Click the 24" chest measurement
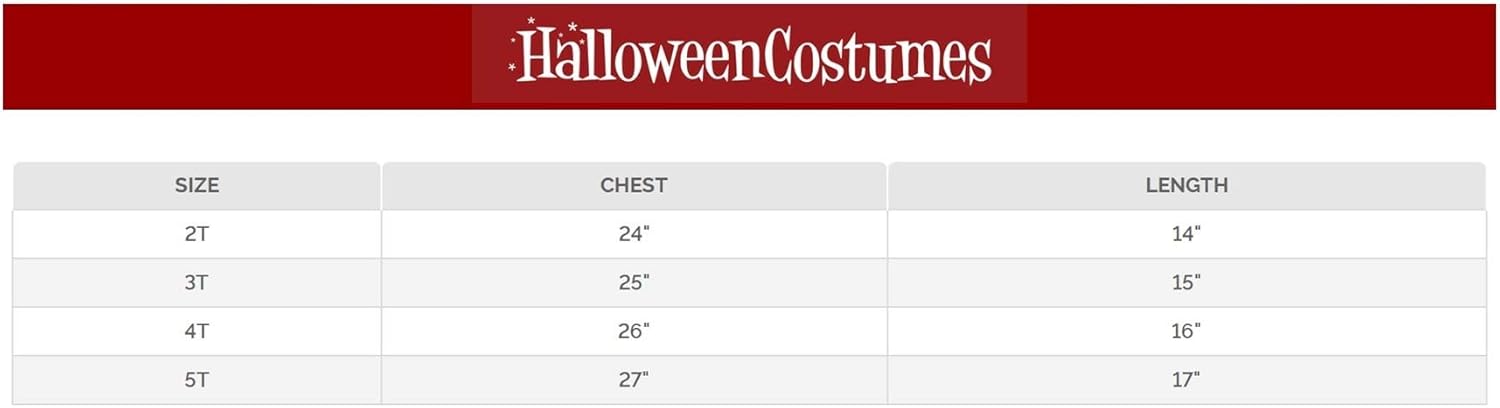The width and height of the screenshot is (1500, 408). coord(633,234)
